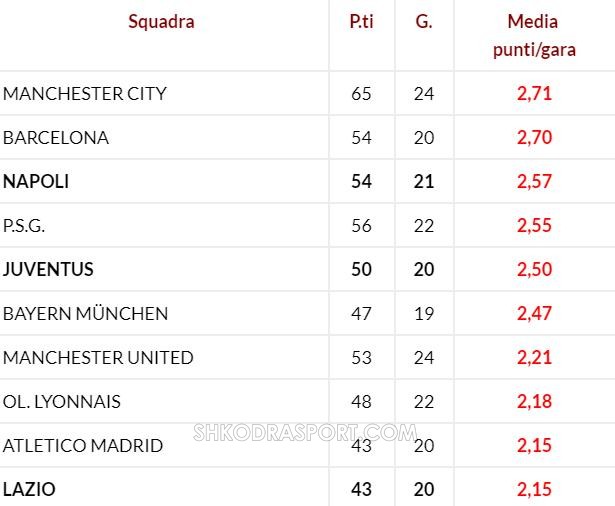Screen dimensions: 615x506
Task: Select Juventus's 50 points value
Action: [361, 269]
